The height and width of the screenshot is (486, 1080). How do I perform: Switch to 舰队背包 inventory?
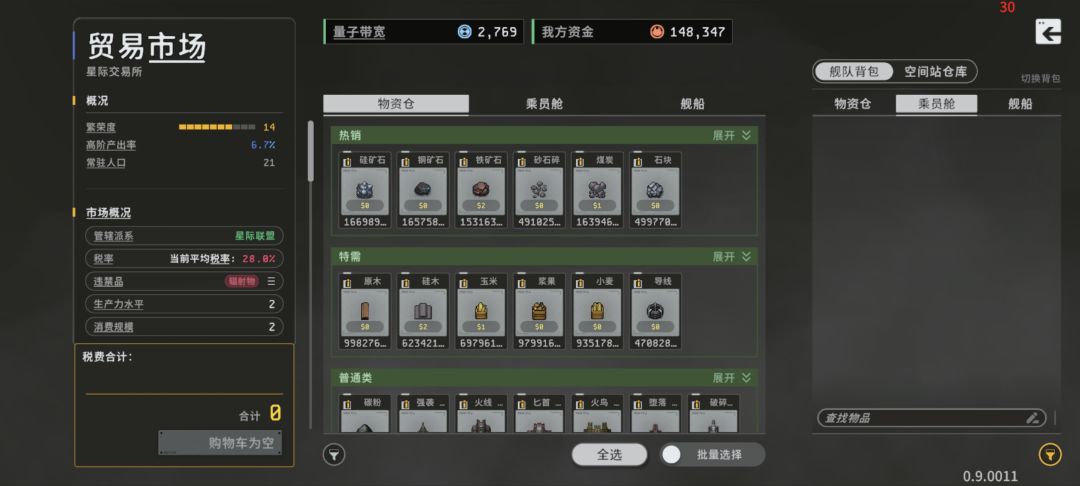click(x=853, y=72)
